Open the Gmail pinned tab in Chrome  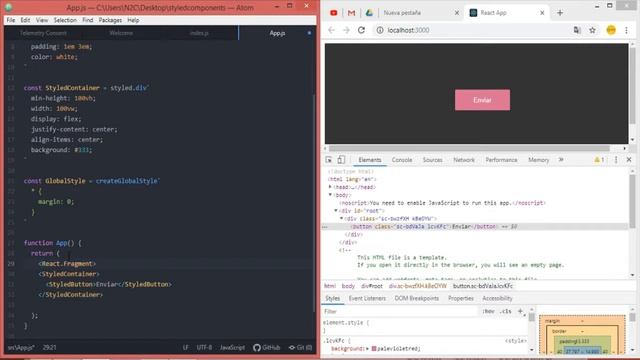click(x=351, y=13)
